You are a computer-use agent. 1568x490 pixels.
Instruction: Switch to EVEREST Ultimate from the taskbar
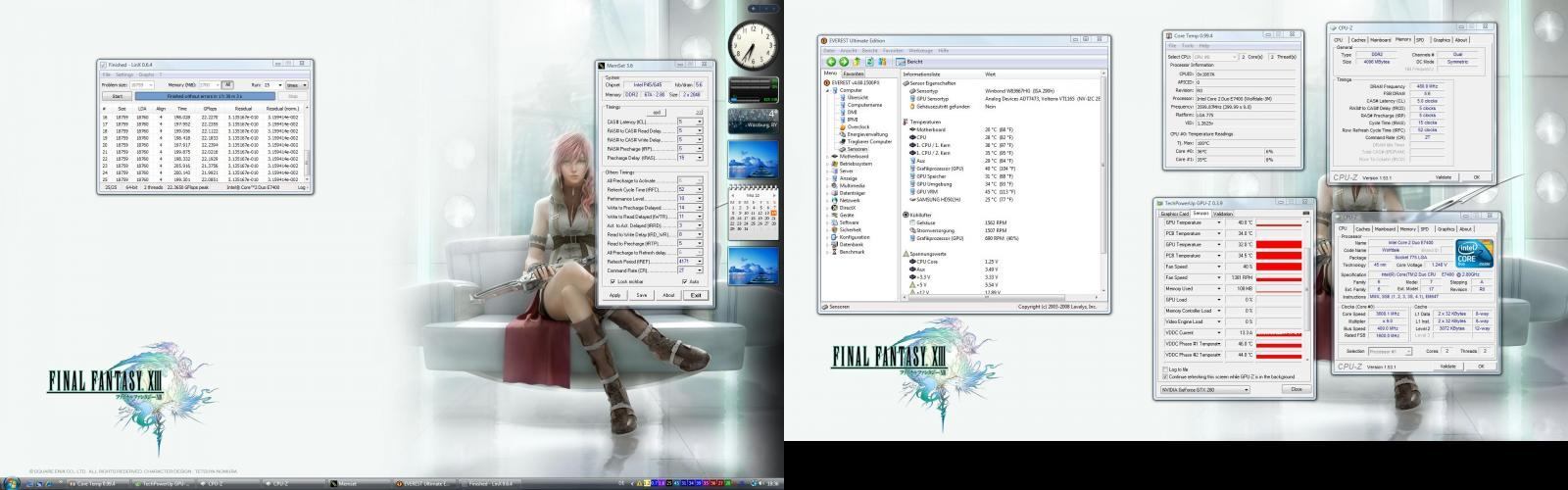(423, 483)
